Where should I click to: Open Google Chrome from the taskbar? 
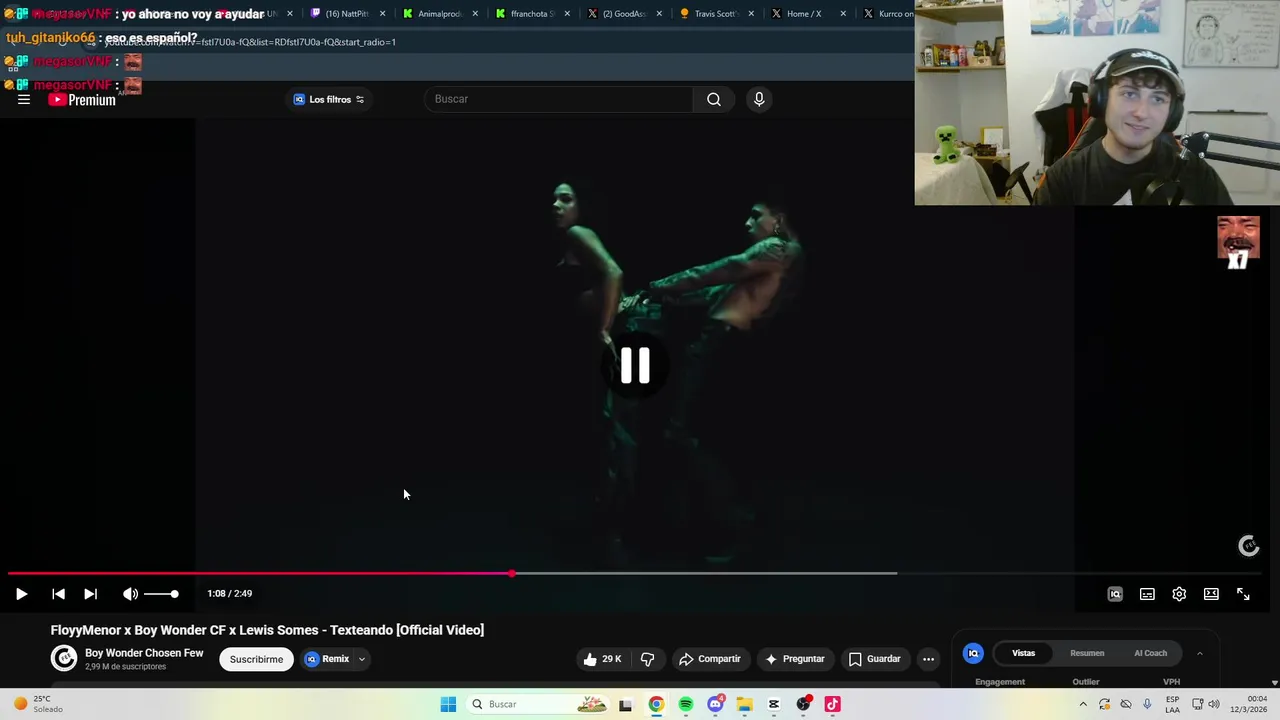pos(656,704)
